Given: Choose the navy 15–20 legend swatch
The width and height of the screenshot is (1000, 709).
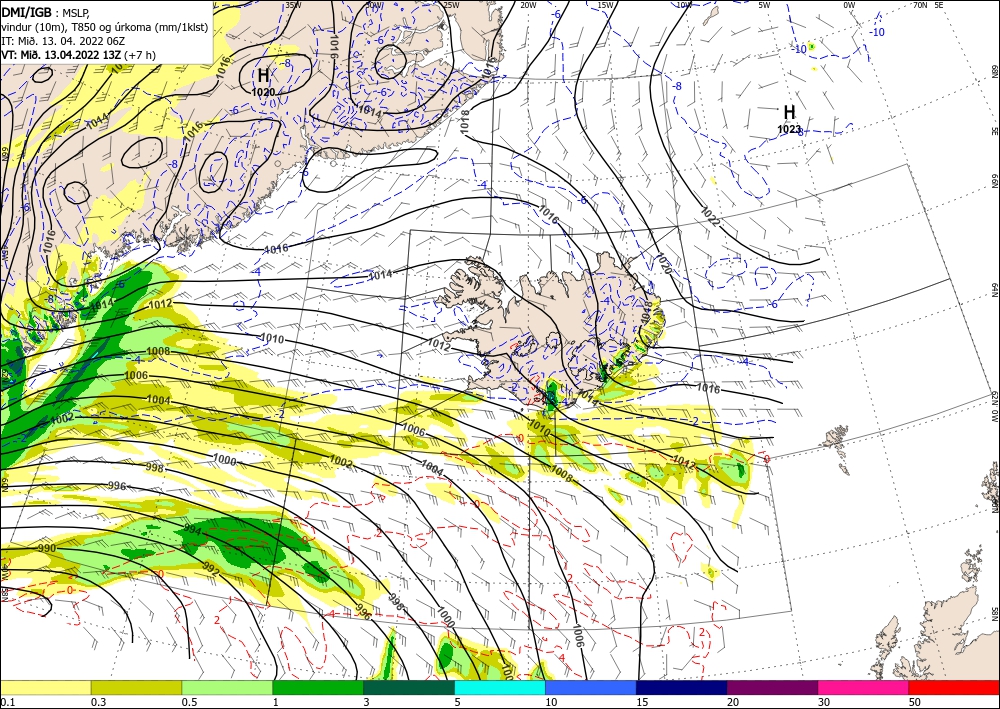Looking at the screenshot, I should pos(682,687).
